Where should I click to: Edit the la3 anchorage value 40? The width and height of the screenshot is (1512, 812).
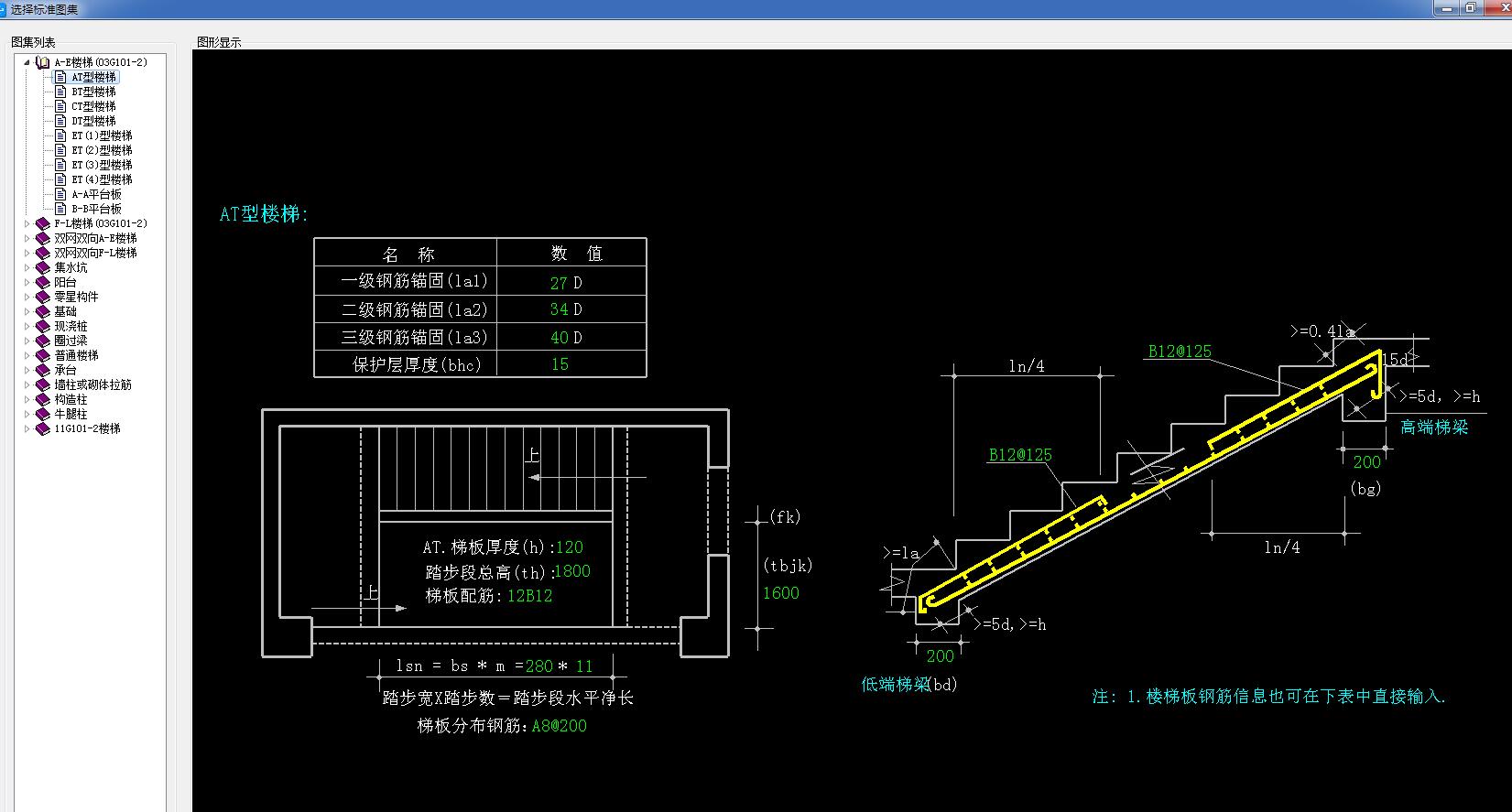coord(559,337)
